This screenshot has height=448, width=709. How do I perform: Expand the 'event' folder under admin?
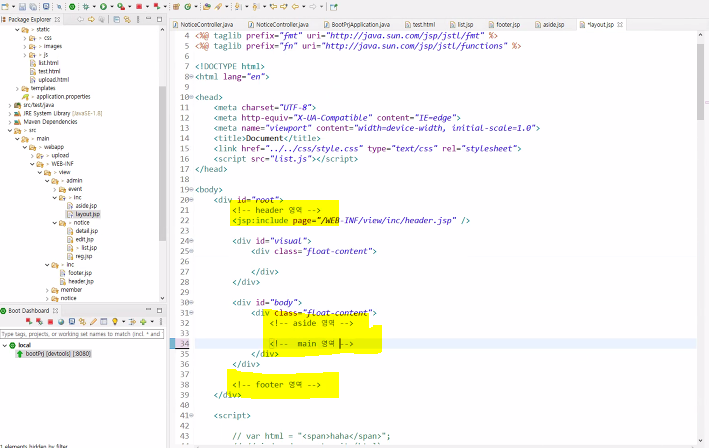point(55,189)
